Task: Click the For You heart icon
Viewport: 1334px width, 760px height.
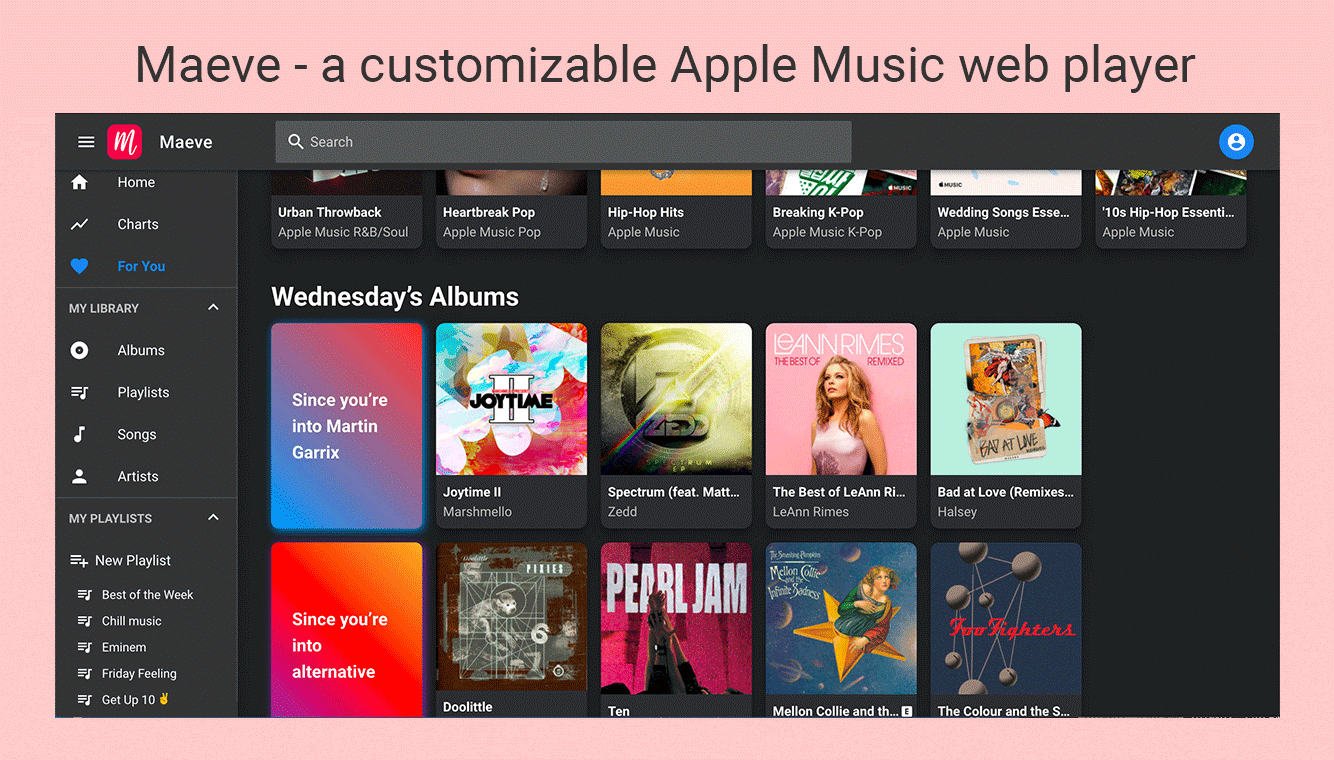Action: point(79,266)
